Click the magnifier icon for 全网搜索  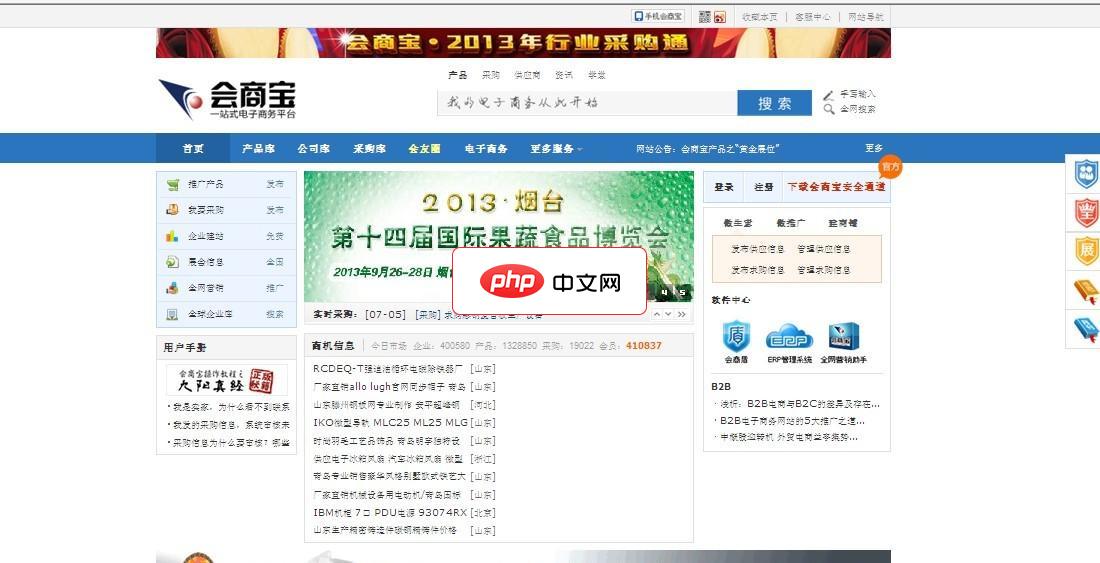[829, 109]
